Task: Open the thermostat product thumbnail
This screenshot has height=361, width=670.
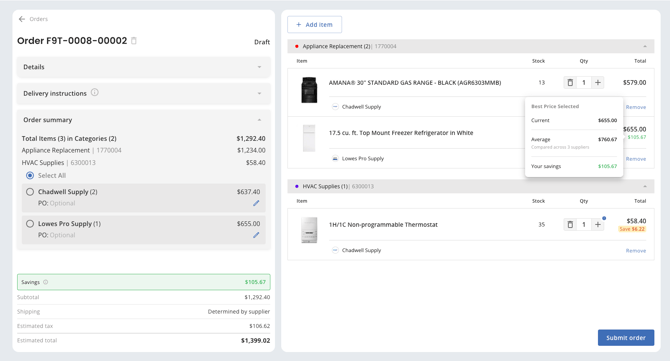Action: (309, 230)
